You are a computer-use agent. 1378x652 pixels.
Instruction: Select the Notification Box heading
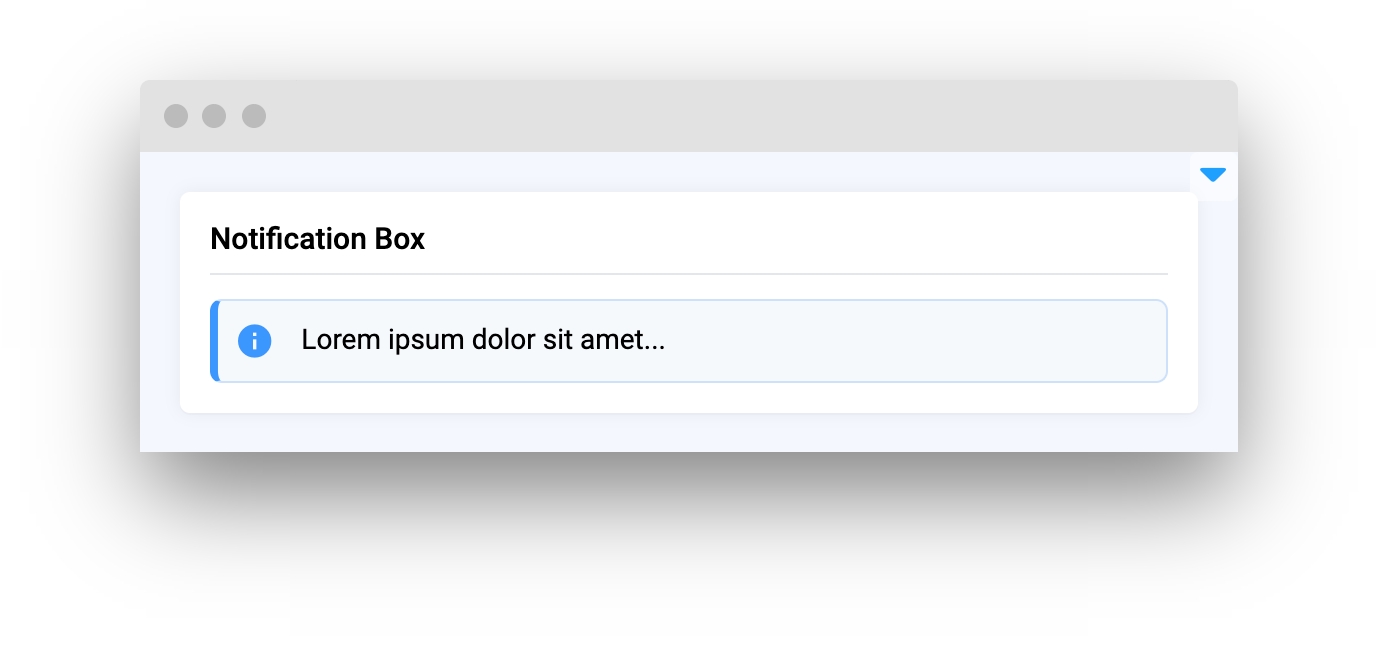click(318, 239)
